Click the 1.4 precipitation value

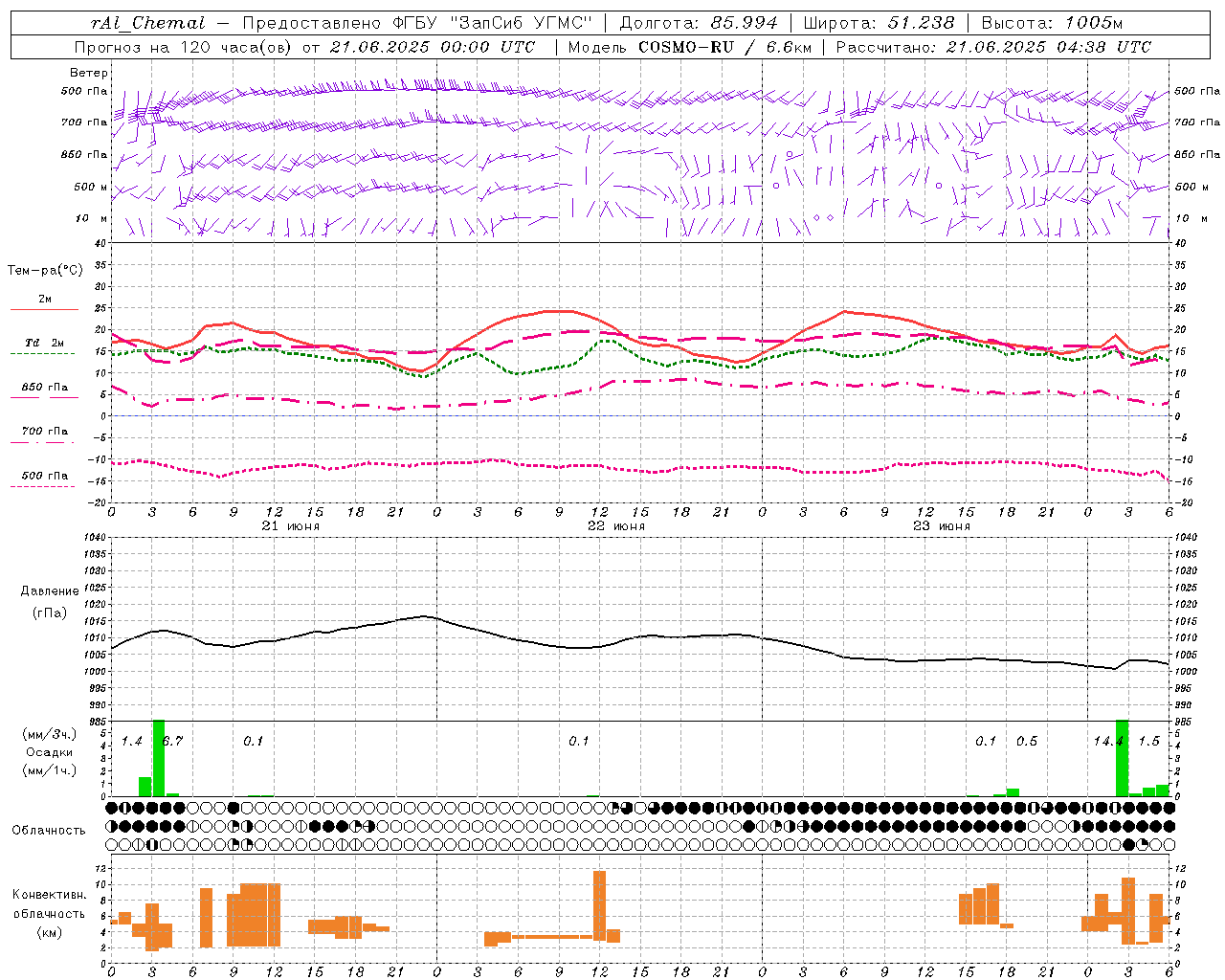(x=132, y=742)
